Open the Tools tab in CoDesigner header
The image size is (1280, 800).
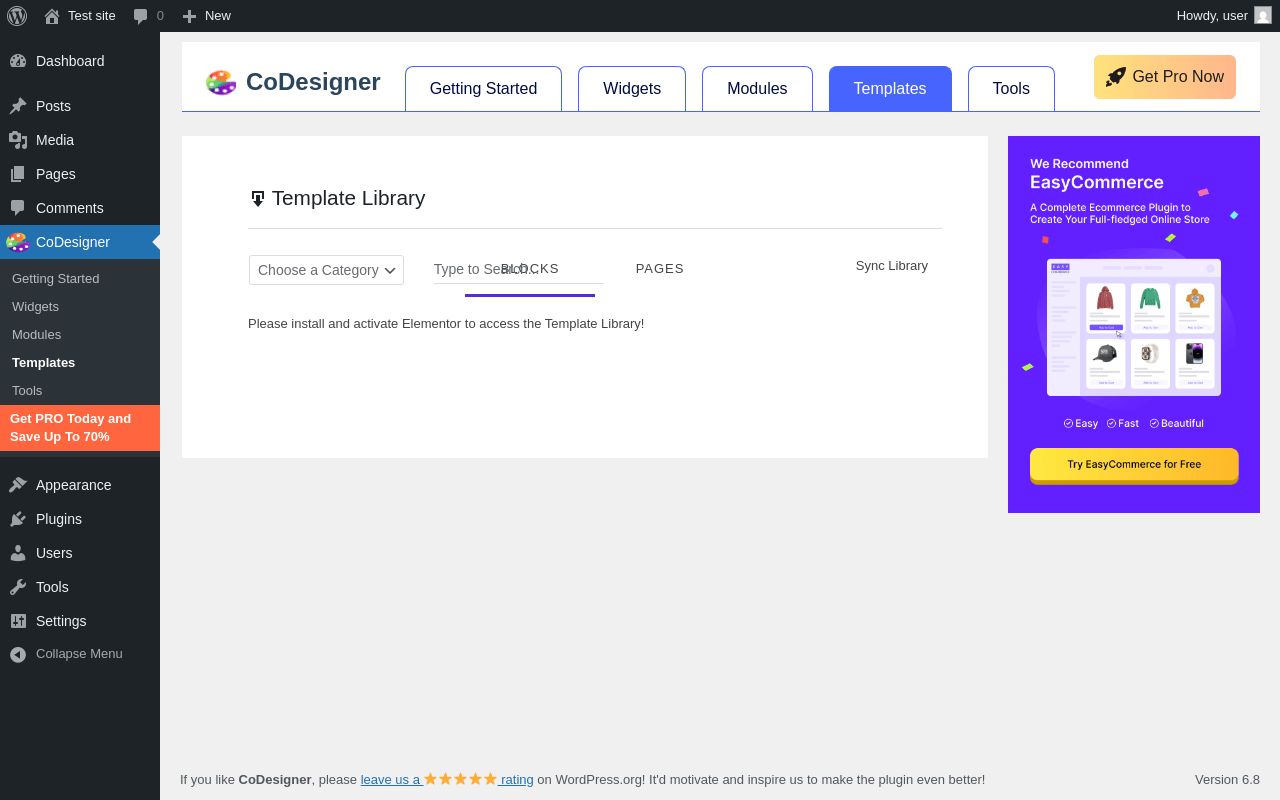pyautogui.click(x=1011, y=89)
